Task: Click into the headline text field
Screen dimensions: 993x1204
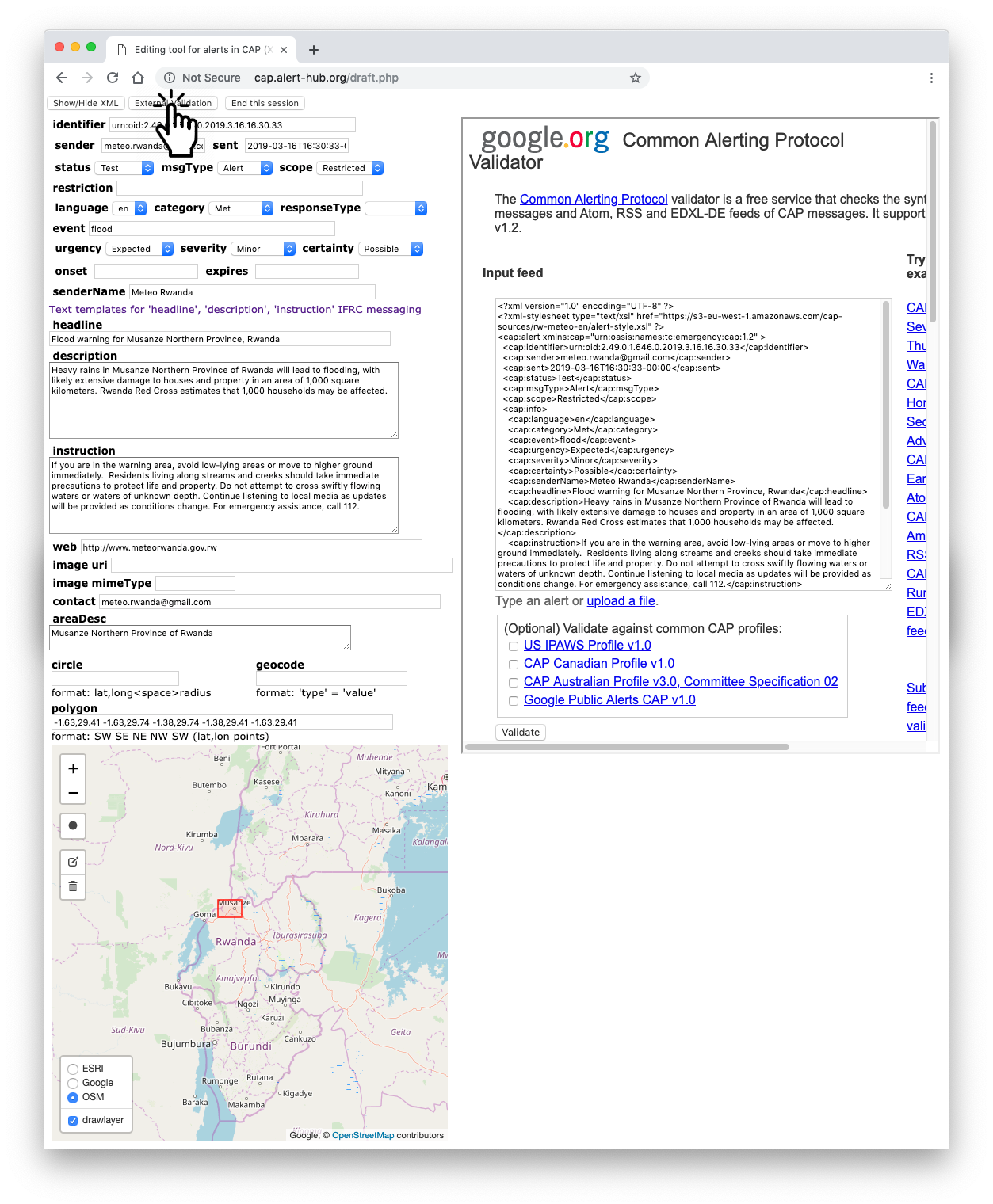Action: point(220,339)
